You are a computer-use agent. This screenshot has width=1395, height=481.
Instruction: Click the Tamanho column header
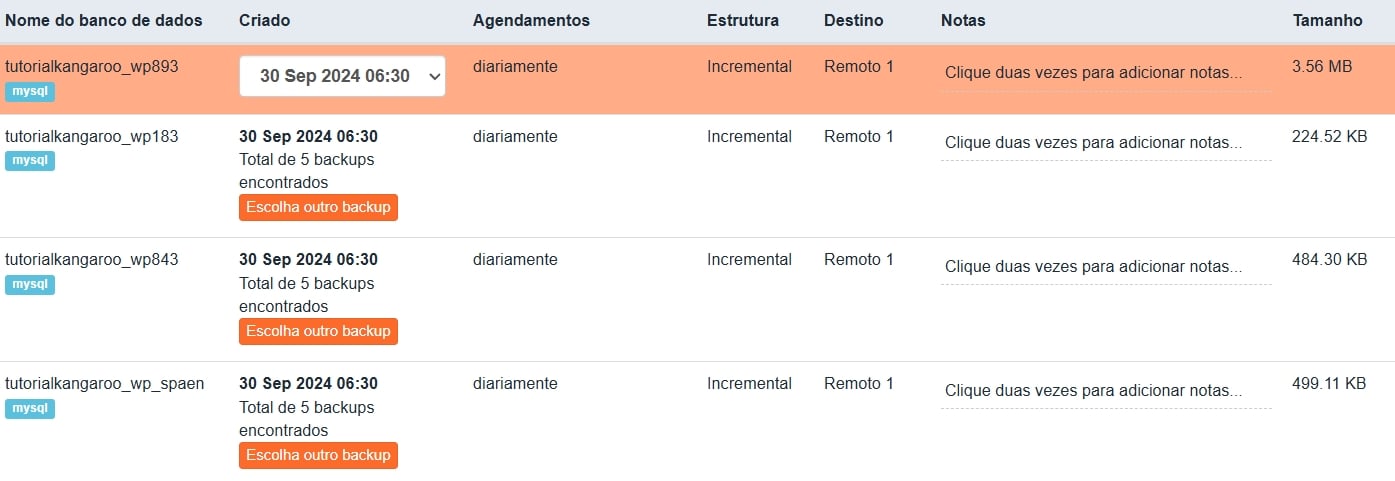(x=1327, y=21)
